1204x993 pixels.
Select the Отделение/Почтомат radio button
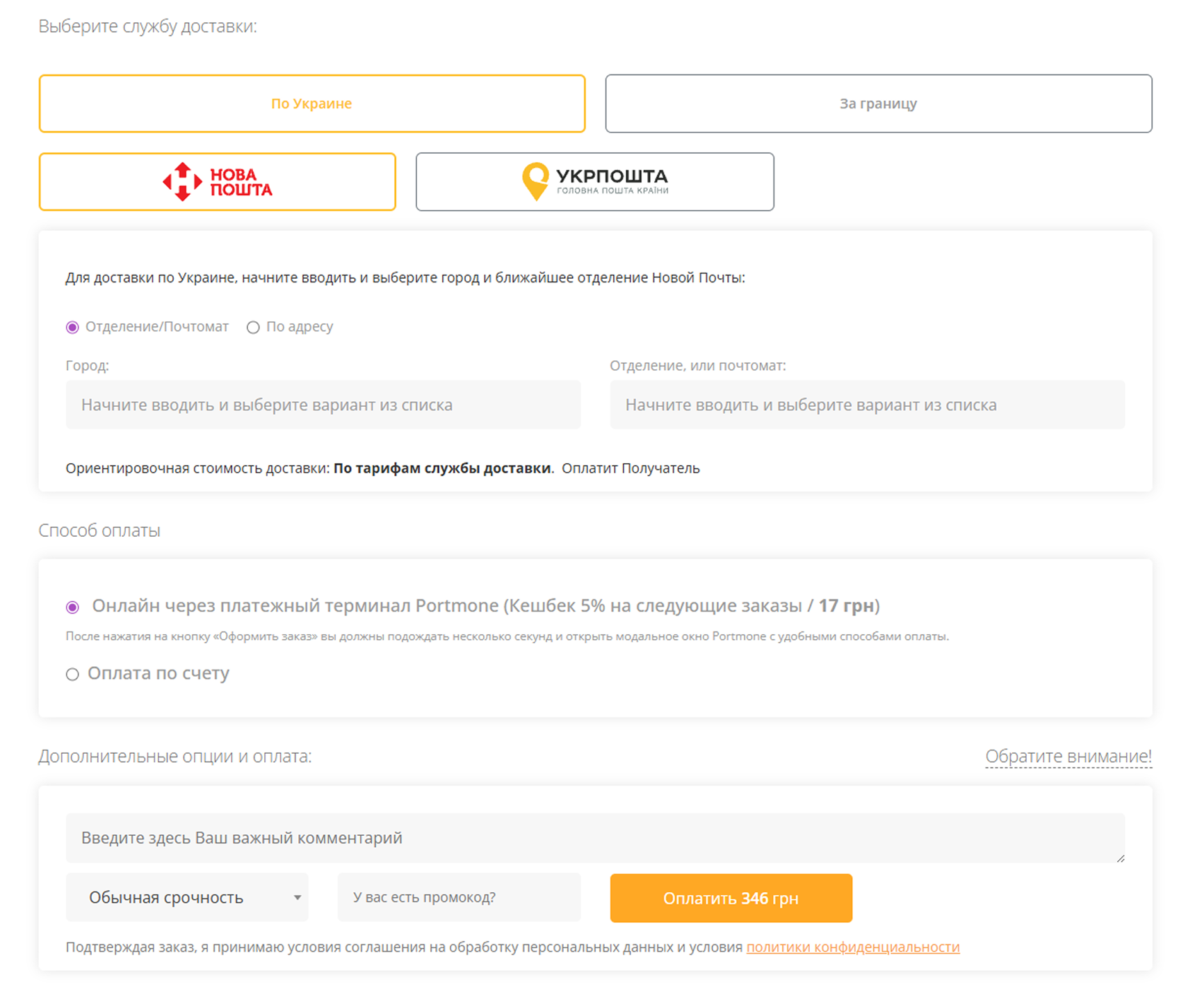point(72,328)
